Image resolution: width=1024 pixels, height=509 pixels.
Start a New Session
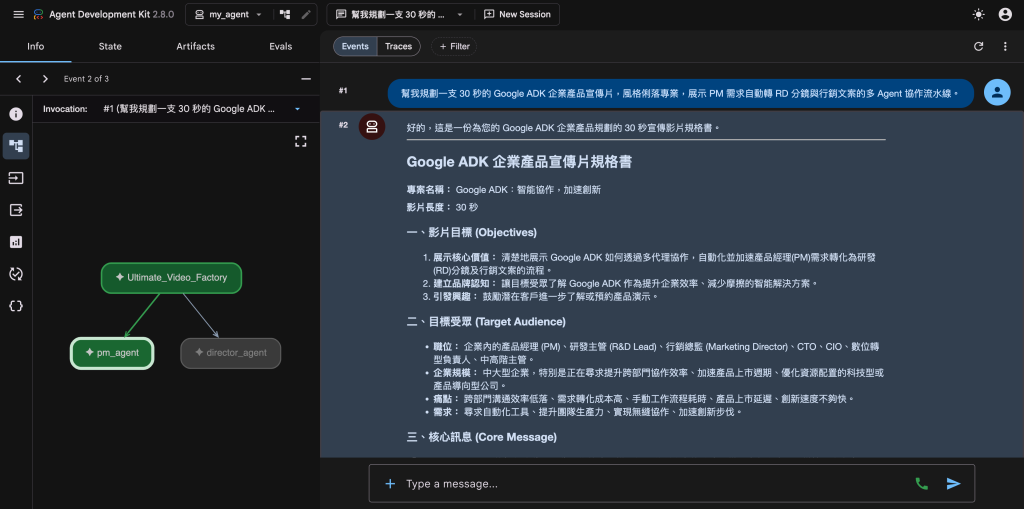(517, 14)
